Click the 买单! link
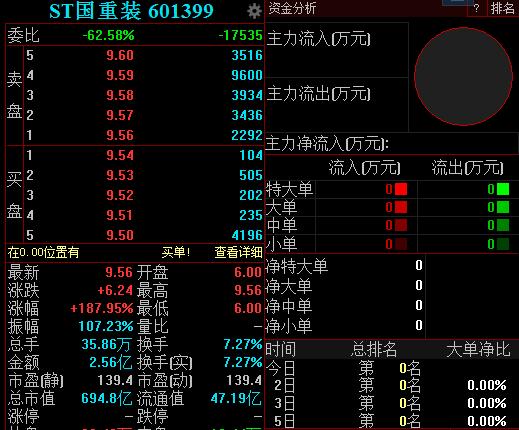Screen dimensions: 519x430 (176, 252)
